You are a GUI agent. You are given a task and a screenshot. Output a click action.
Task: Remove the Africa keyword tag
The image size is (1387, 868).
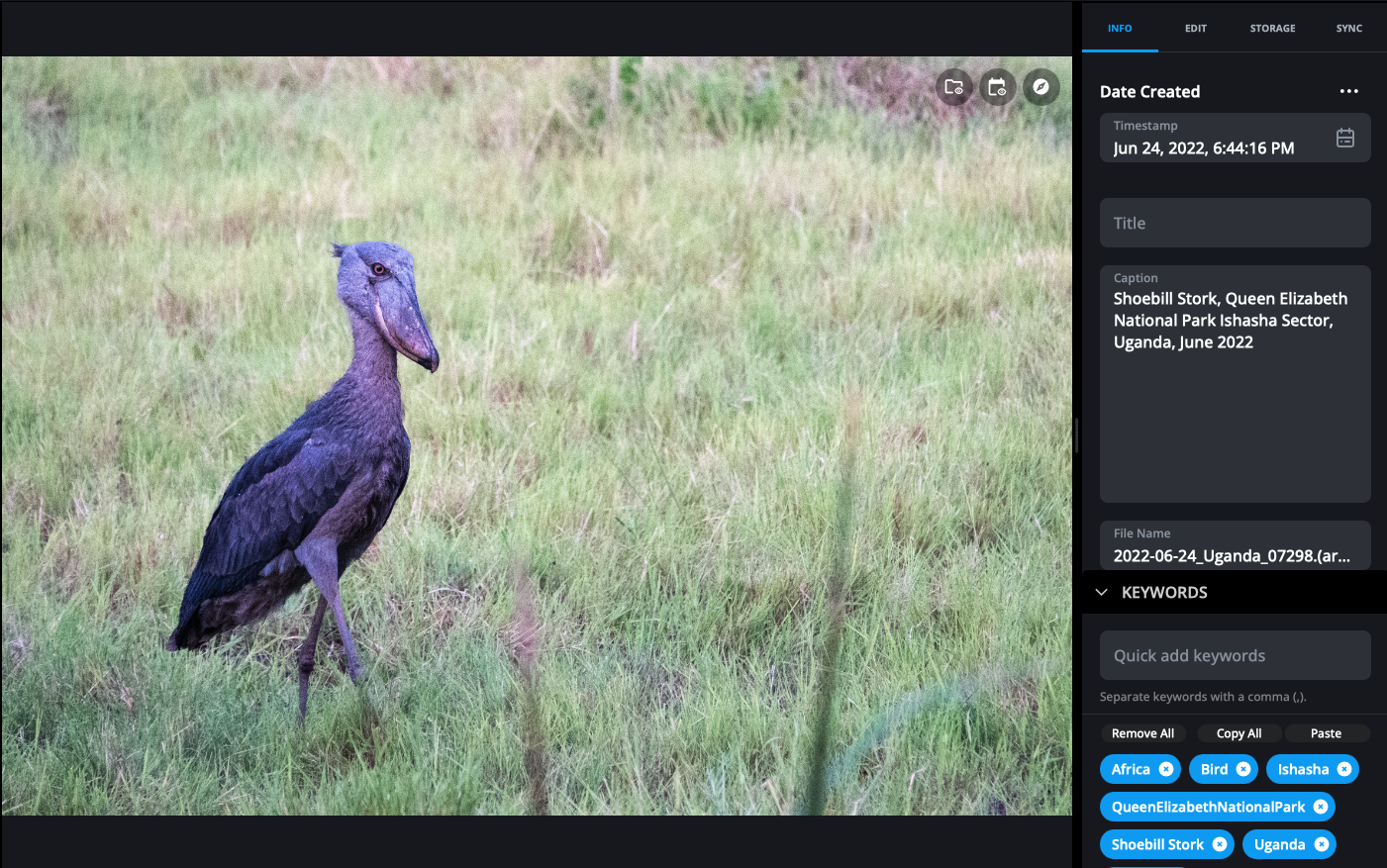1166,769
